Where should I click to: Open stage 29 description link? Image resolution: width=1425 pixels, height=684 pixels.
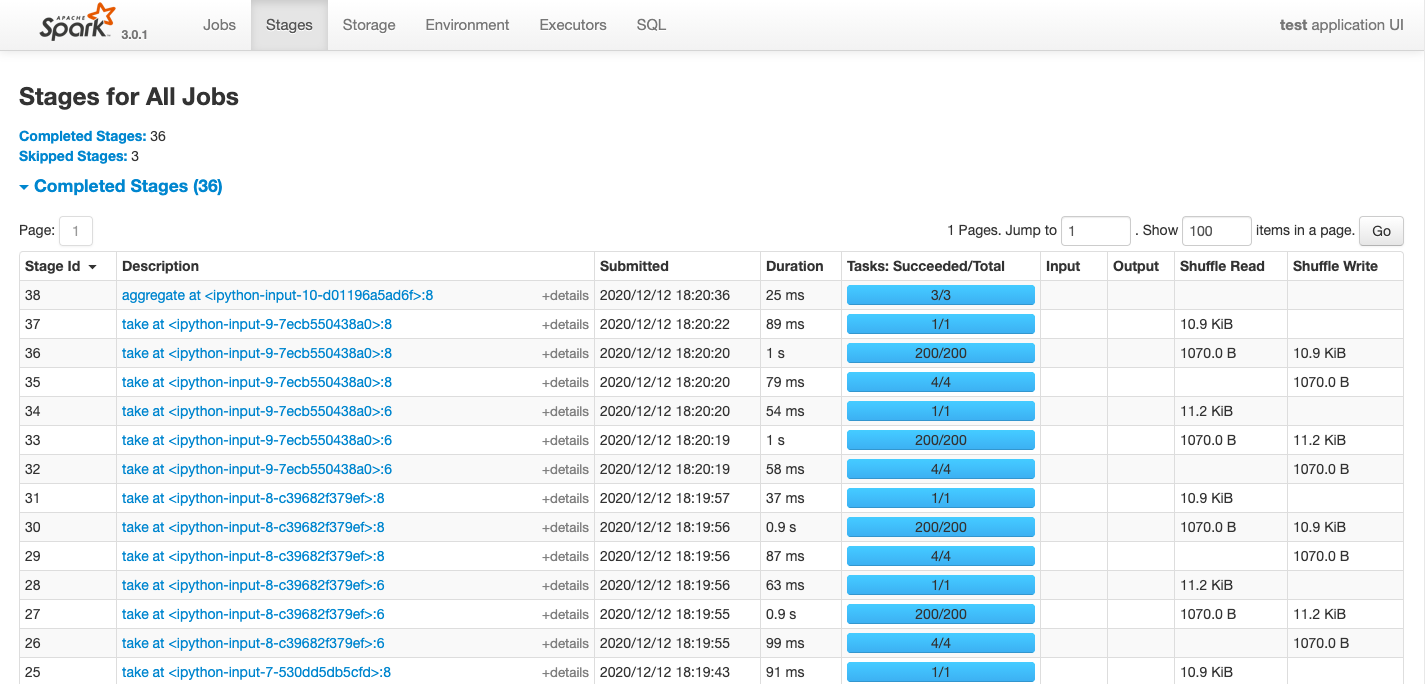(x=253, y=556)
